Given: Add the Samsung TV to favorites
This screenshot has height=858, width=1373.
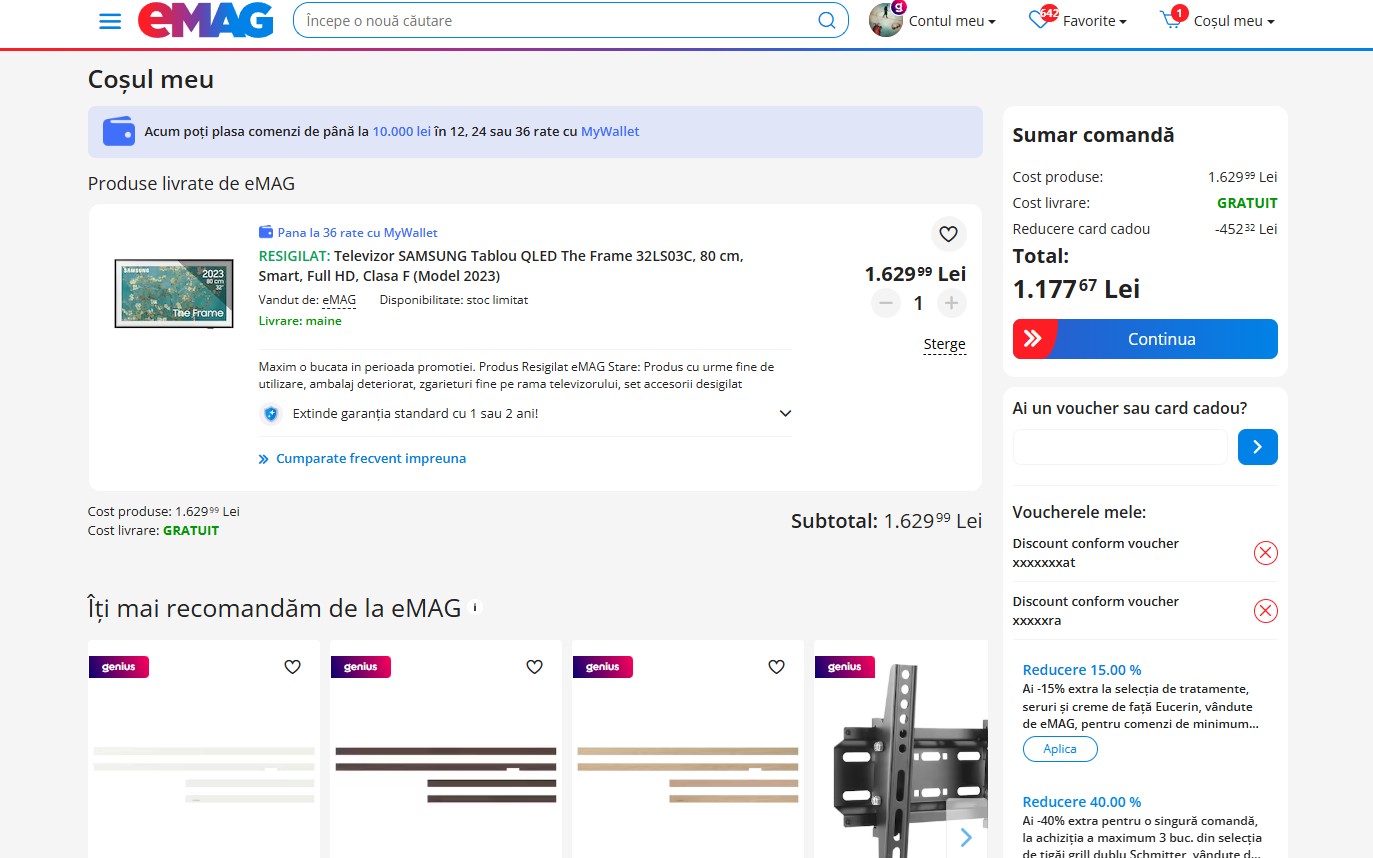Looking at the screenshot, I should click(949, 234).
